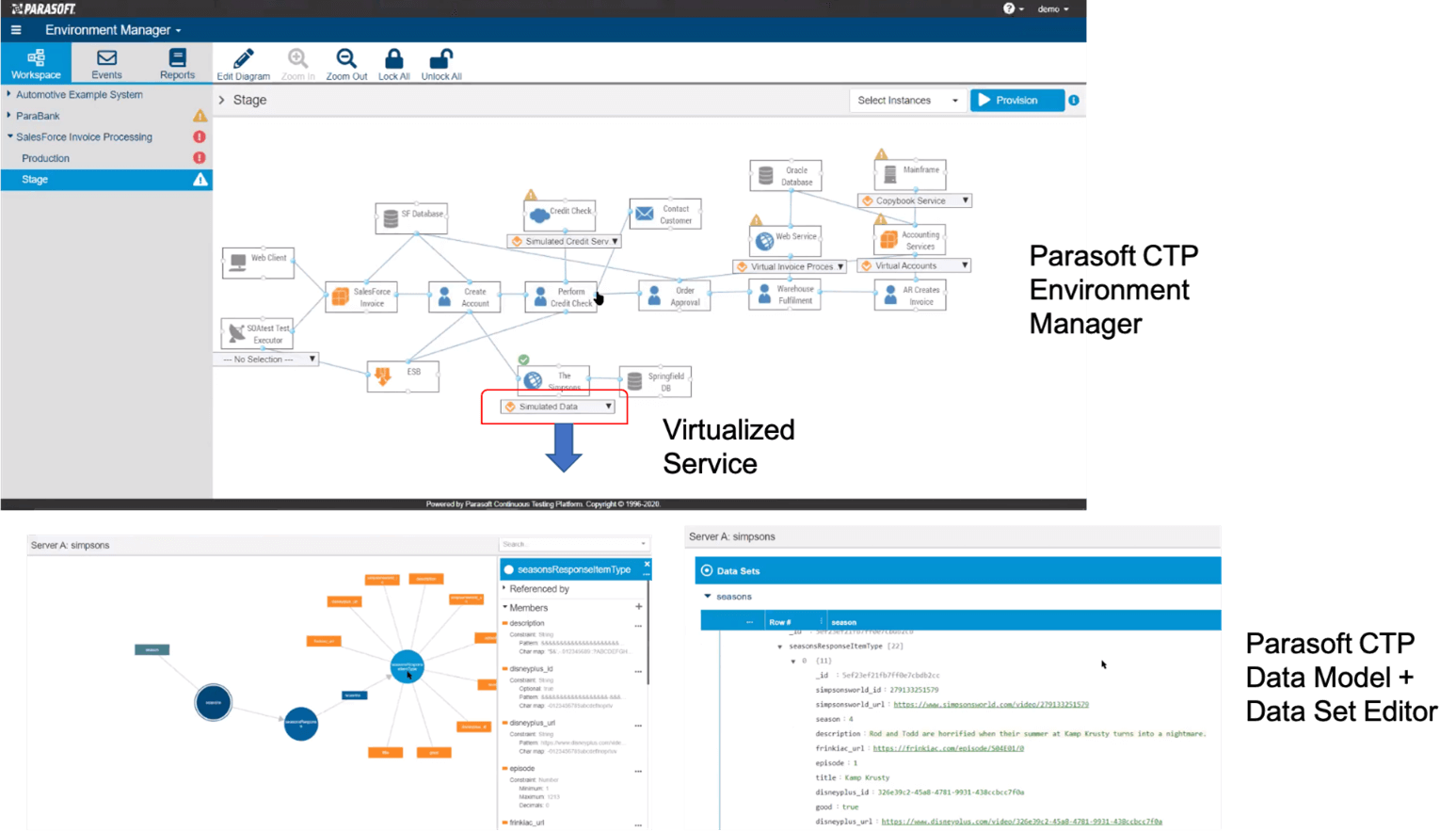Open the disneyplus.com video link
The height and width of the screenshot is (831, 1456).
click(1021, 822)
